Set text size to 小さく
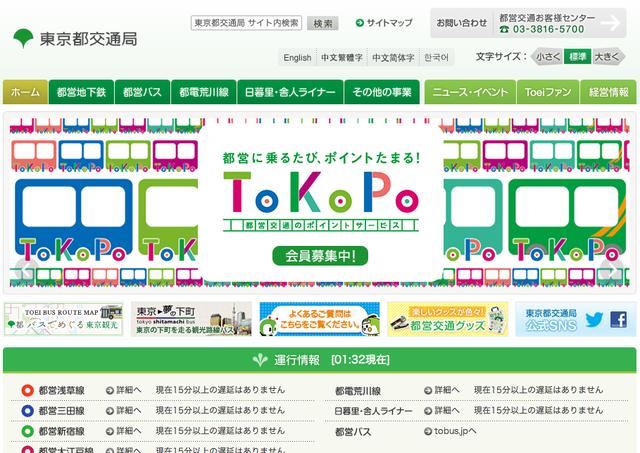The width and height of the screenshot is (640, 453). pyautogui.click(x=547, y=57)
